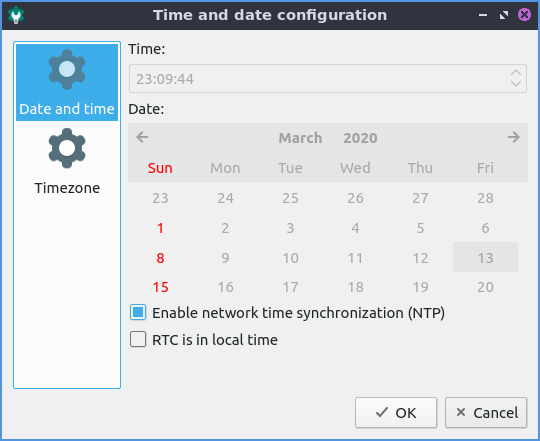540x441 pixels.
Task: Maximize the Time and date window
Action: (x=504, y=15)
